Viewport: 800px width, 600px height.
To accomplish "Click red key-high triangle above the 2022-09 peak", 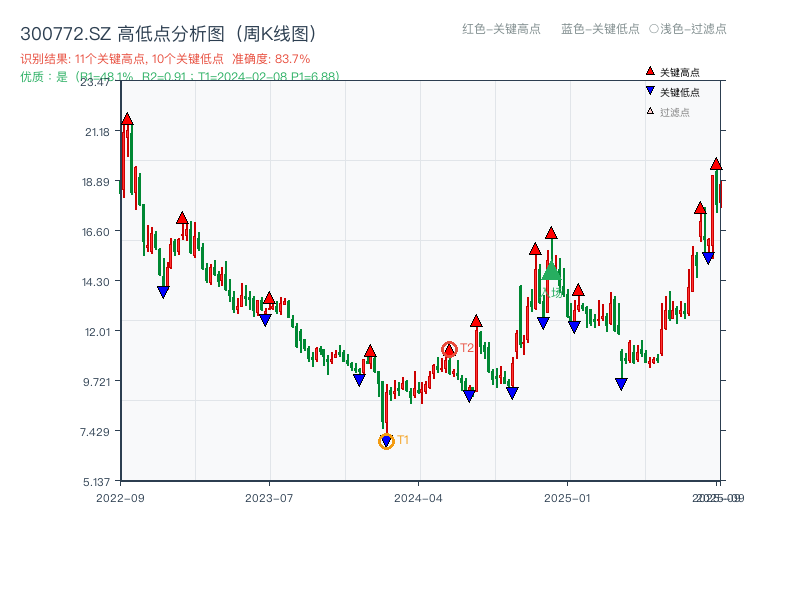I will click(127, 117).
